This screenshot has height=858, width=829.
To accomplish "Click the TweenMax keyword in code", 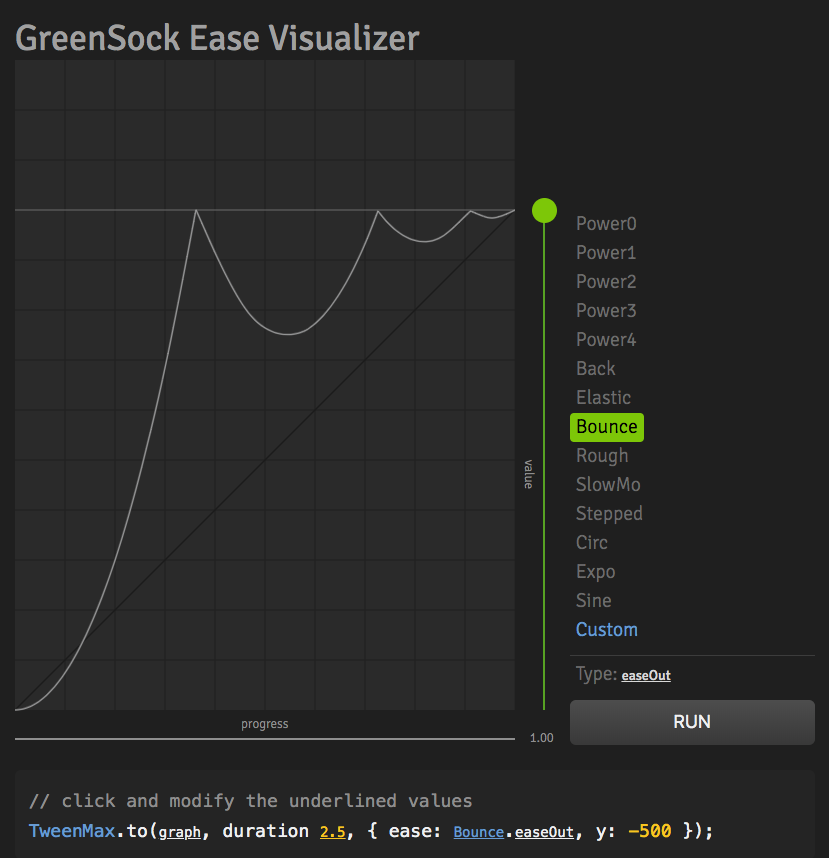I will pos(72,831).
